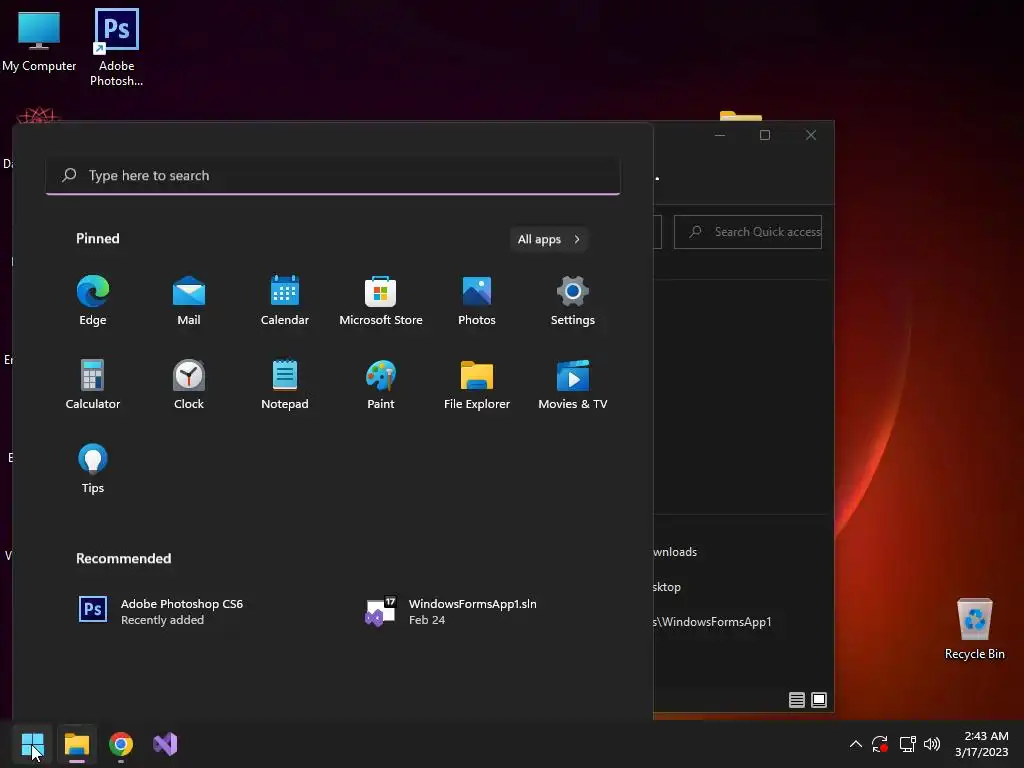Open Movies & TV app
This screenshot has height=768, width=1024.
click(573, 385)
